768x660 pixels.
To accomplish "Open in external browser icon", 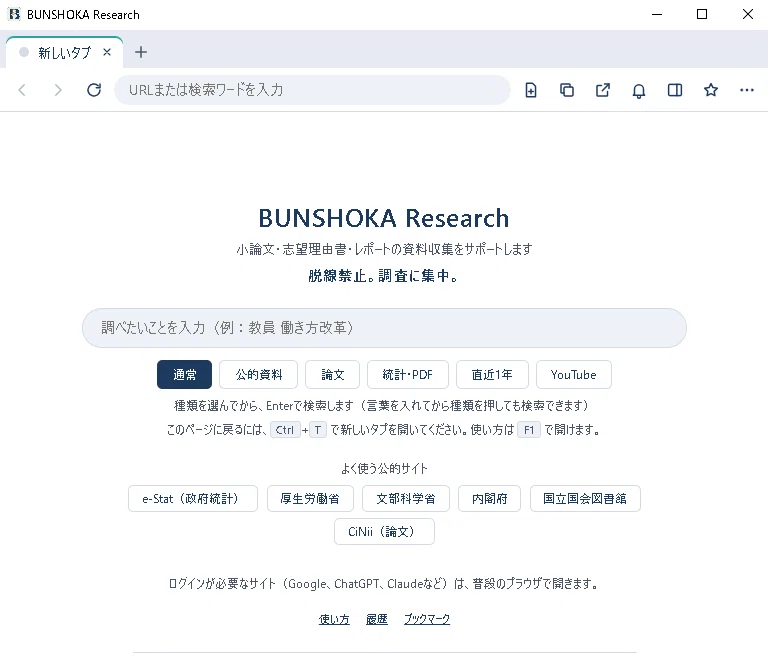I will click(603, 90).
